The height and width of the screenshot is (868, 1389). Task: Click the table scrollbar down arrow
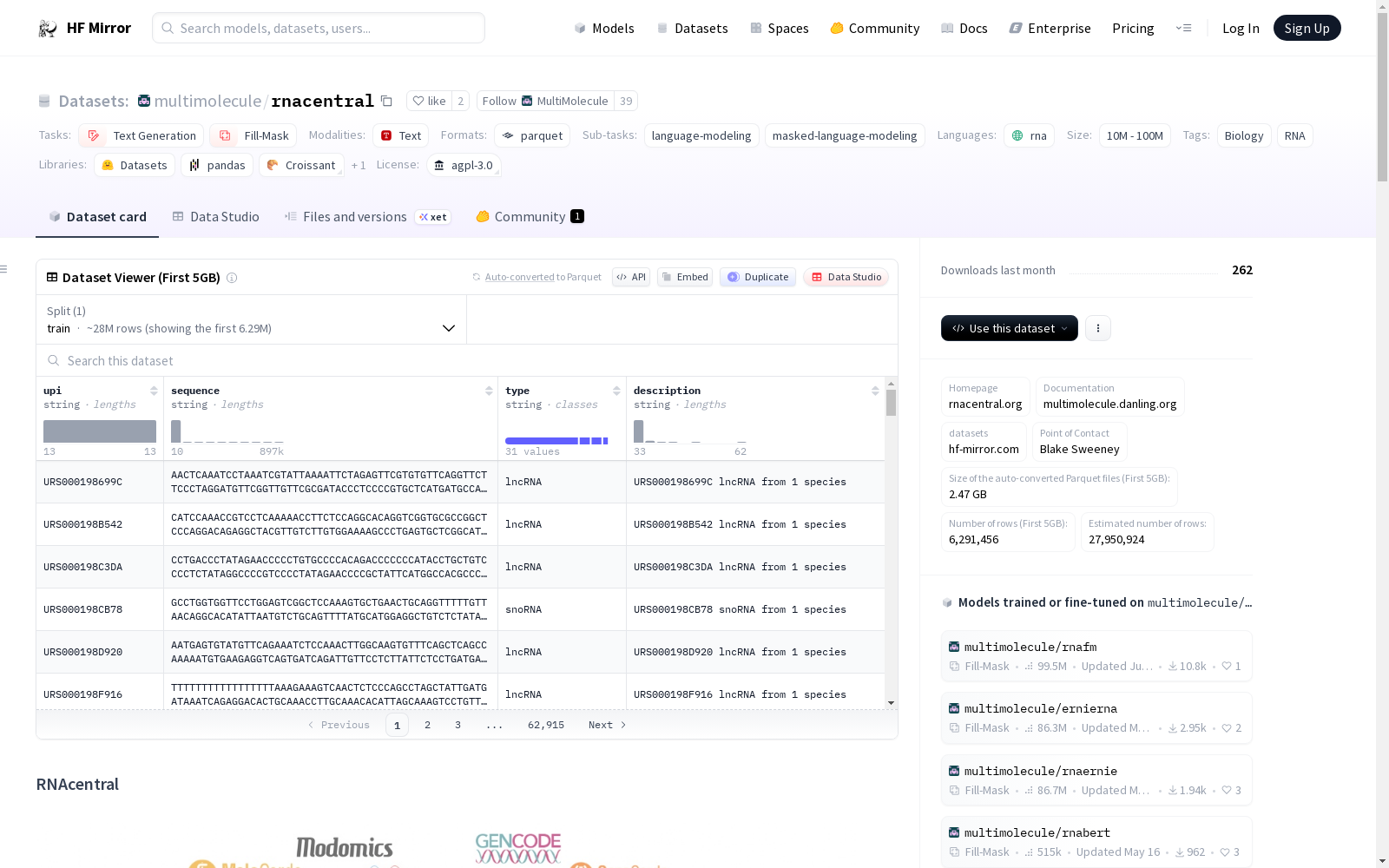(x=891, y=703)
